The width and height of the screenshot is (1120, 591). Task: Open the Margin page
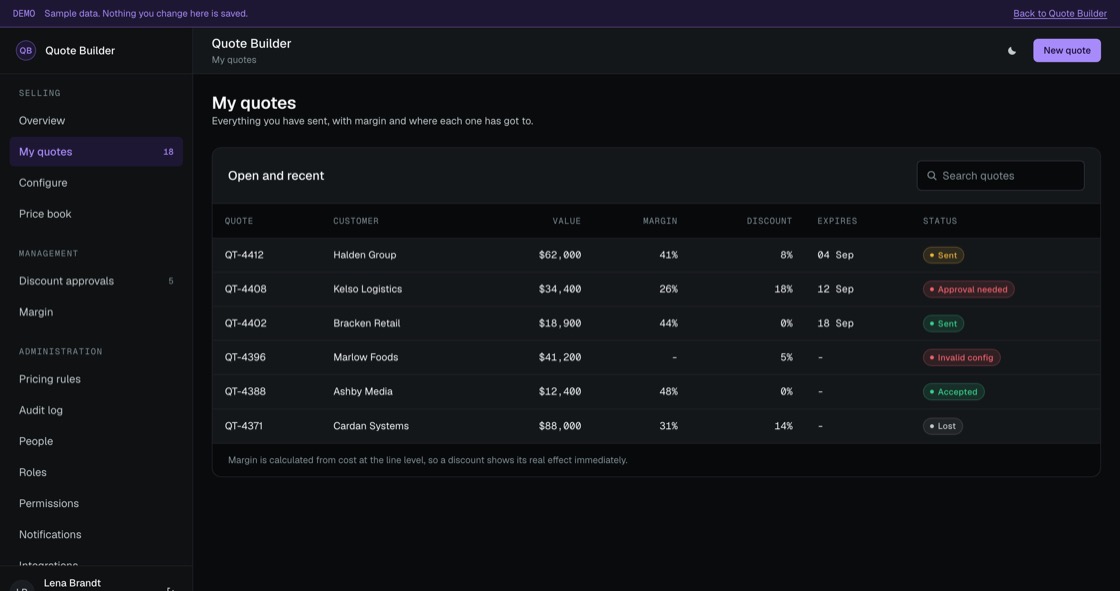96,312
